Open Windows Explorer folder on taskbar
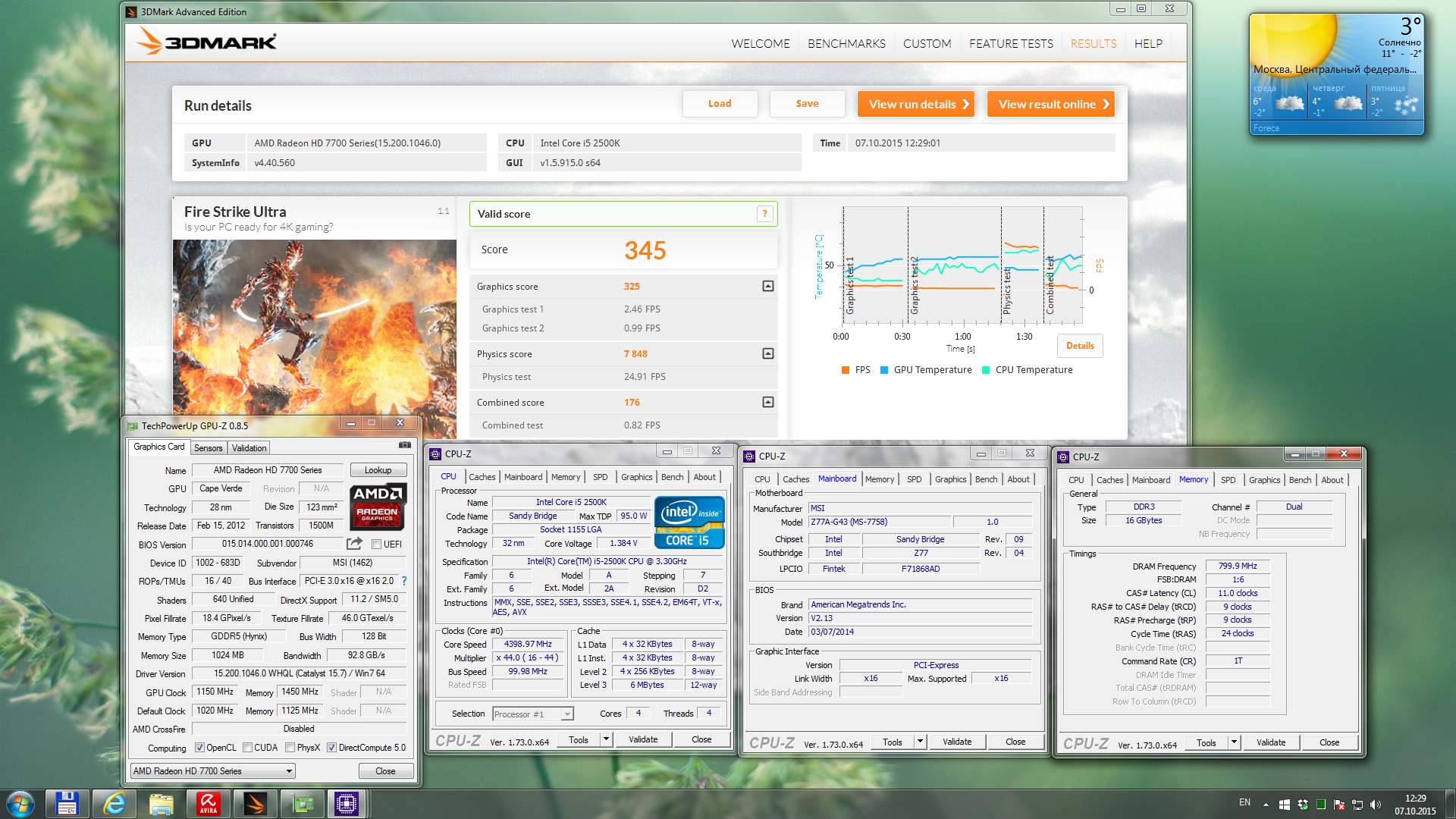The image size is (1456, 819). pos(161,804)
